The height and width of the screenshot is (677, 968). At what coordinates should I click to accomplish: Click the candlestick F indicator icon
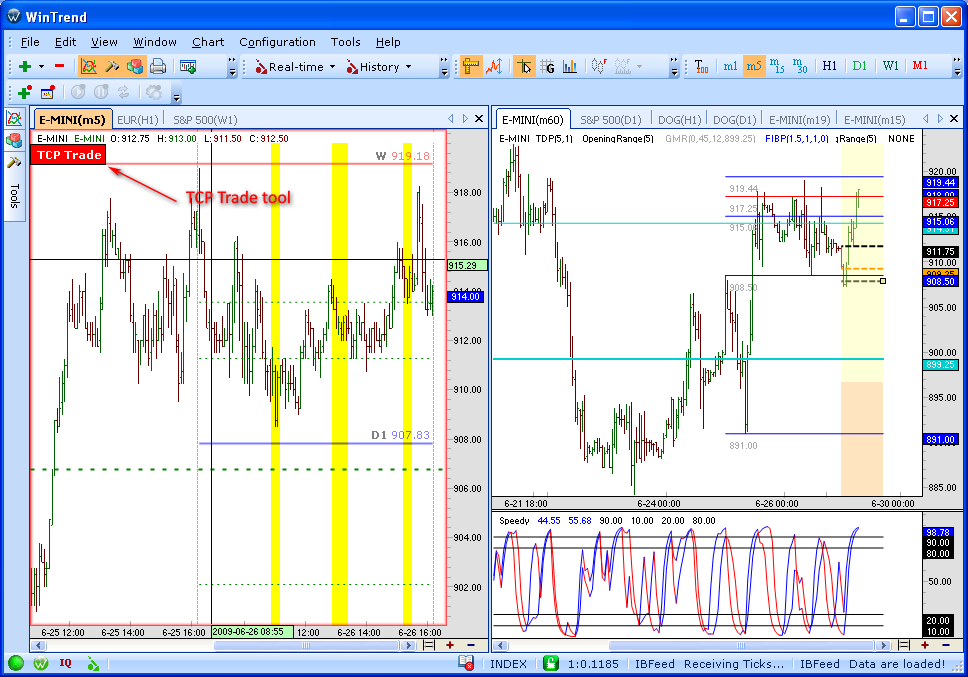tap(598, 66)
